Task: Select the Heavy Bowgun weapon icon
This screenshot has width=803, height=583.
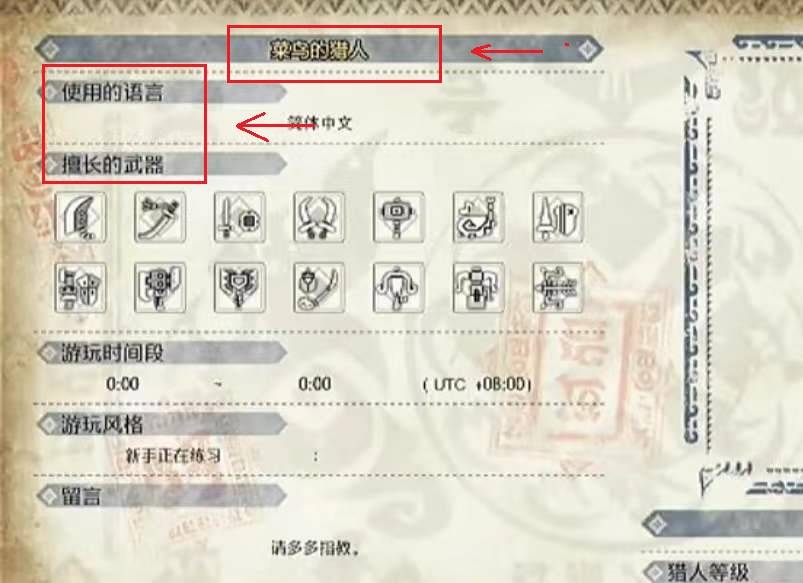Action: click(478, 287)
